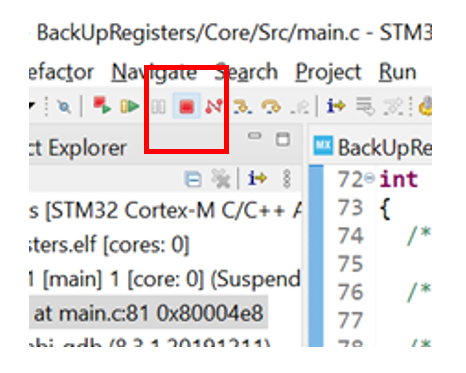Click the Use Step Filters icon

(394, 106)
